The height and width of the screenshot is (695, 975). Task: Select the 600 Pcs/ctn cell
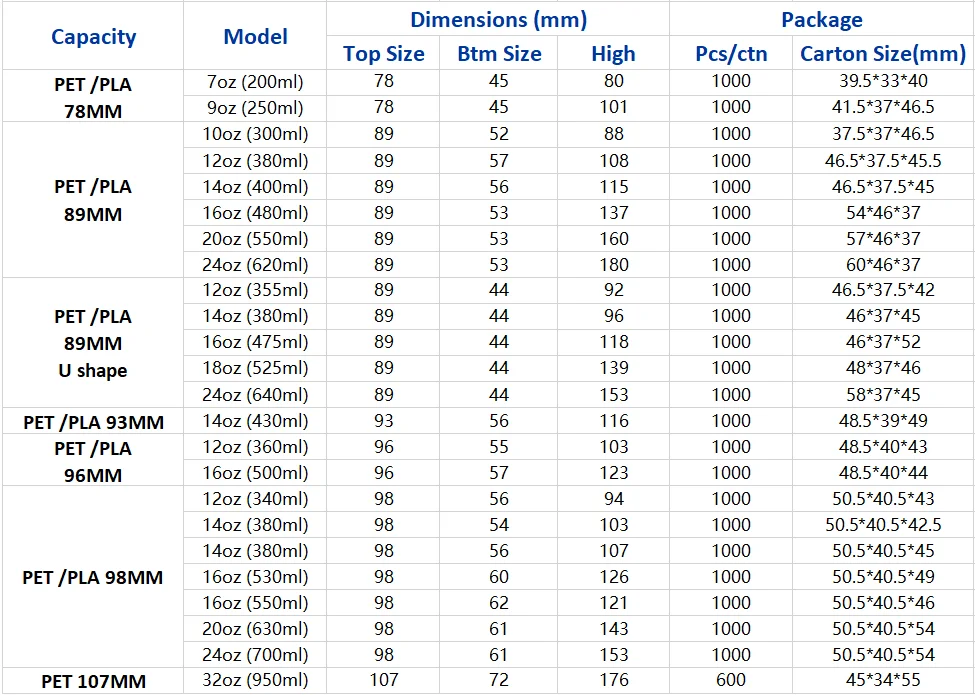pyautogui.click(x=731, y=681)
